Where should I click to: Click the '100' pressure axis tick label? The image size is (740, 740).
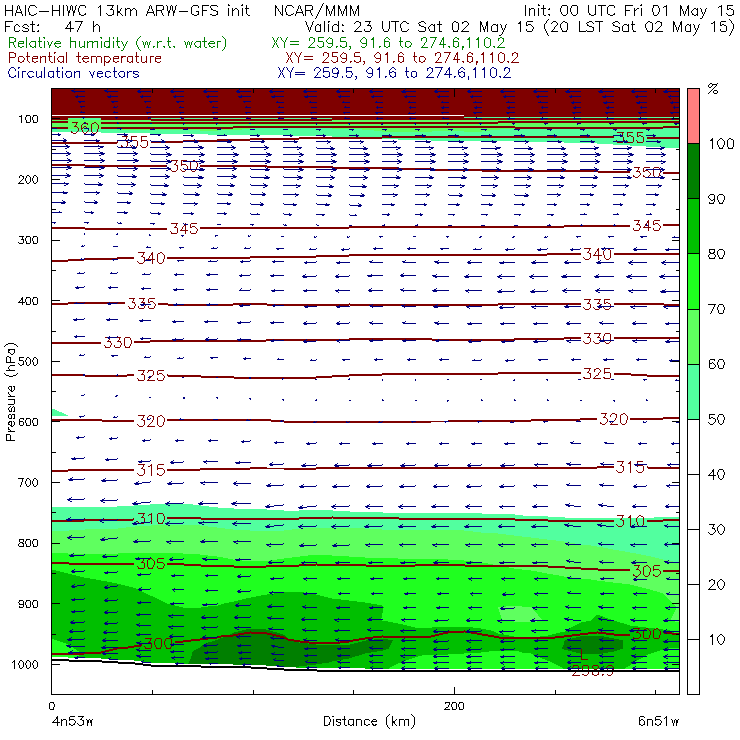[28, 119]
